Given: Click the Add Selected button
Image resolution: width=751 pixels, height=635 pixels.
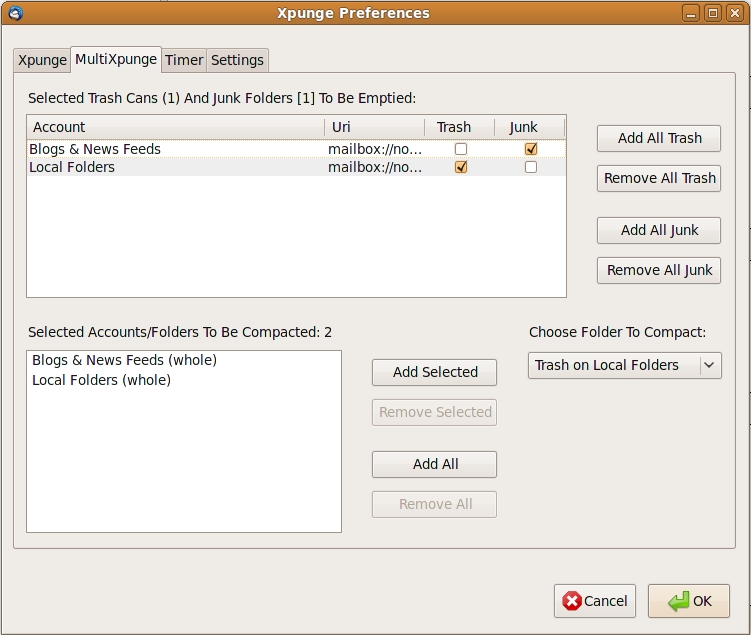Looking at the screenshot, I should click(434, 372).
